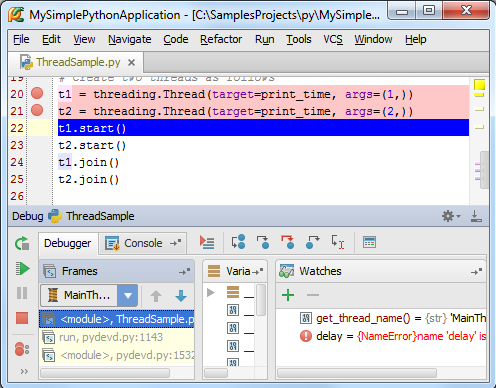Switch to the Debugger tab
496x388 pixels.
[68, 243]
